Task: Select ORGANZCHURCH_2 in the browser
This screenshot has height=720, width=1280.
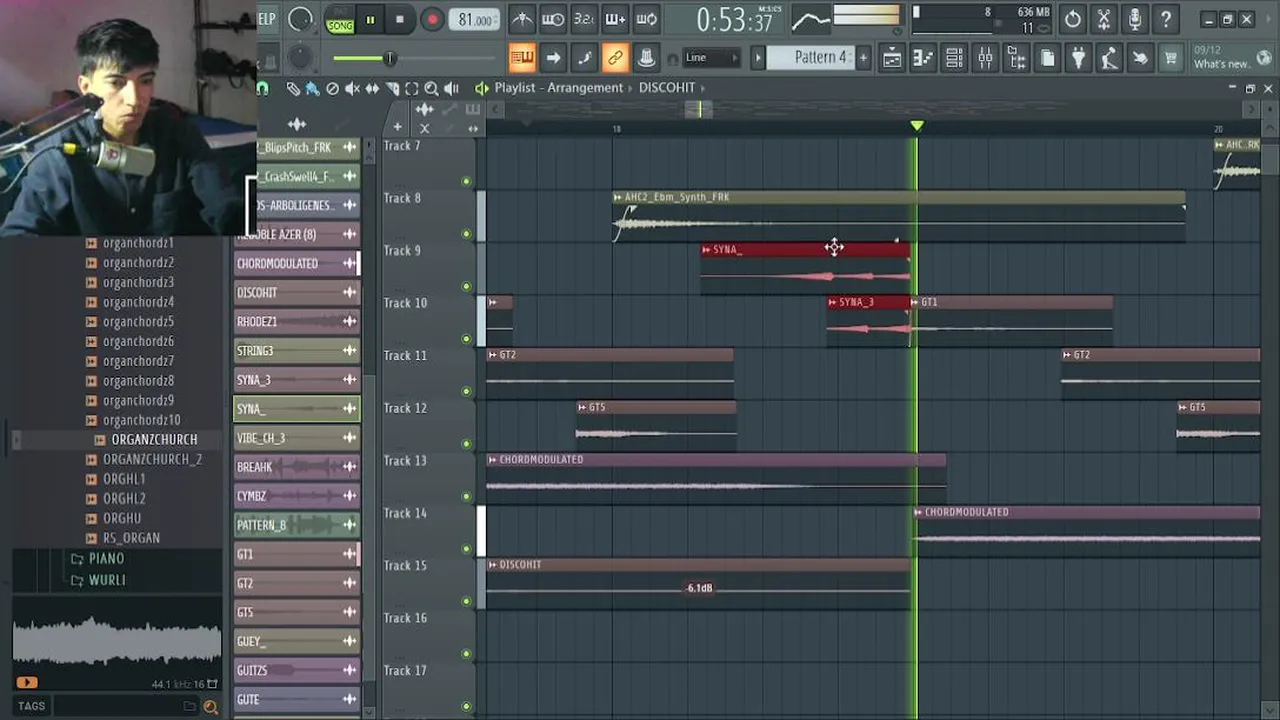Action: pos(152,459)
